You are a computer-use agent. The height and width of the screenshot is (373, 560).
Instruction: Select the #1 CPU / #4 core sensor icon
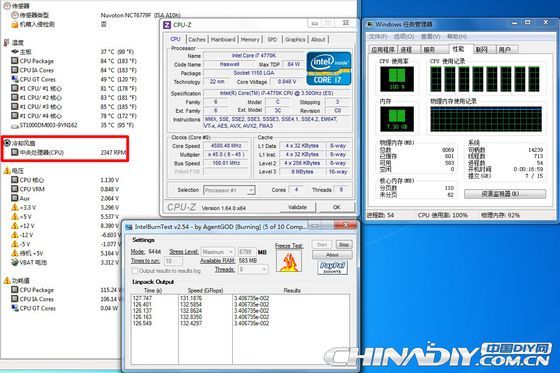tap(14, 116)
